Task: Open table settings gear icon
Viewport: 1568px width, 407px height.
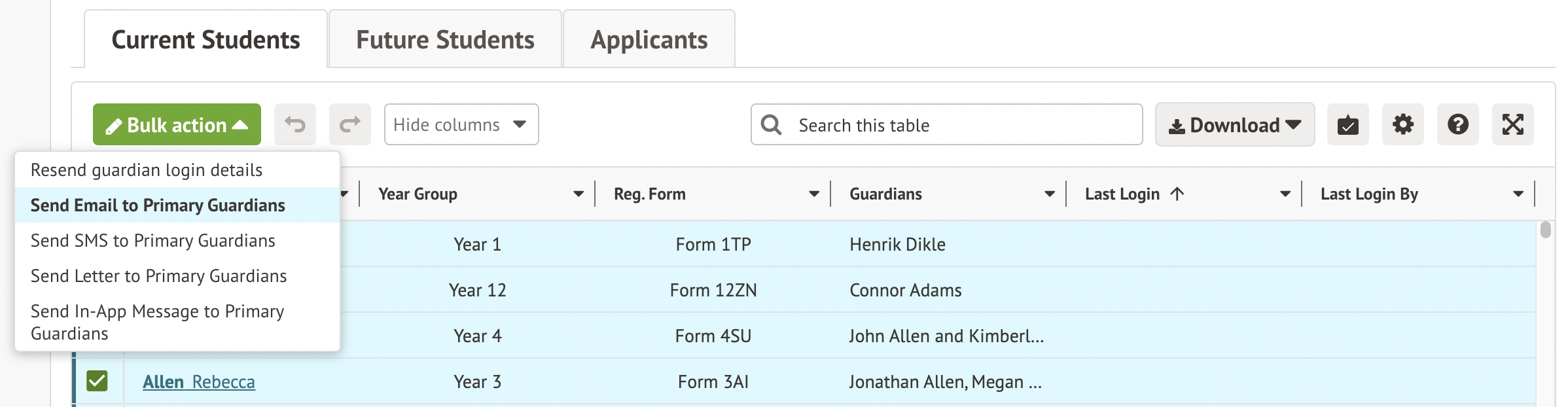Action: [1402, 124]
